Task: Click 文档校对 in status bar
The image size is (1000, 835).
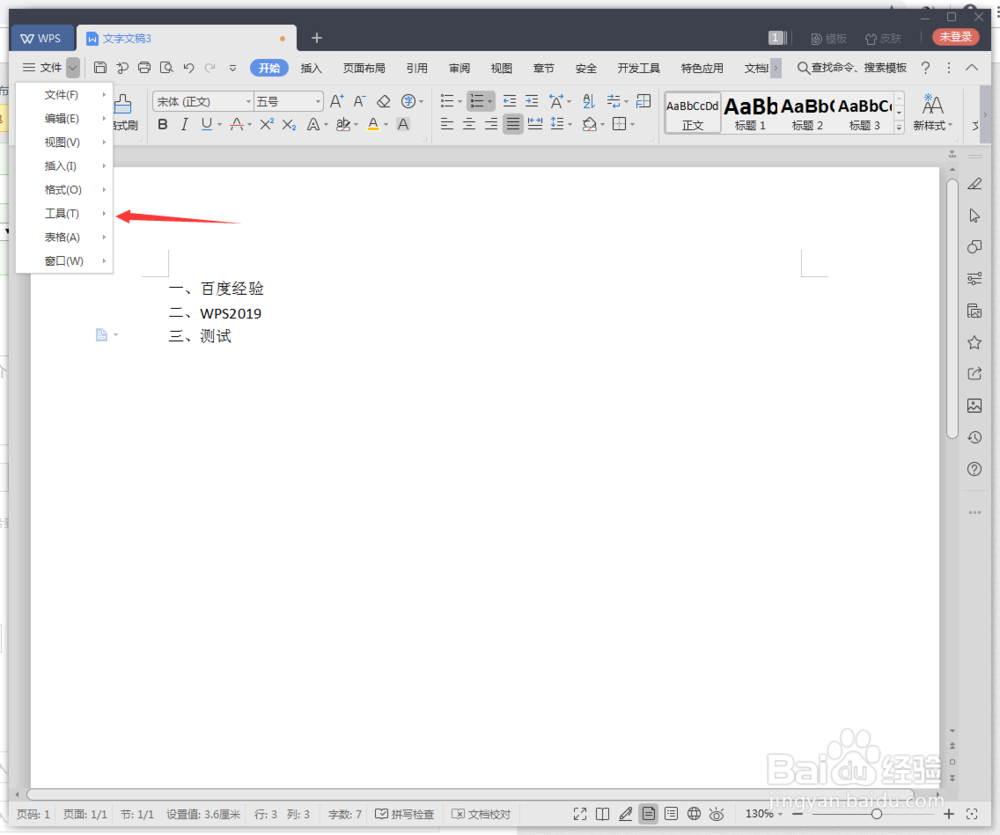Action: (x=481, y=814)
